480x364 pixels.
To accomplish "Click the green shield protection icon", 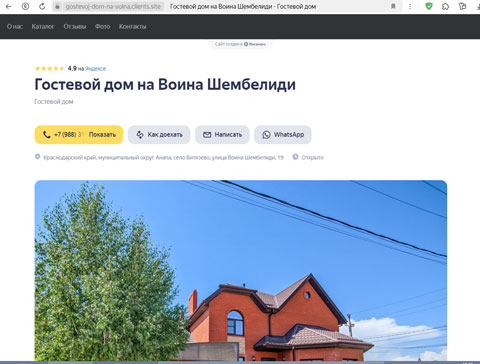I will [x=429, y=6].
